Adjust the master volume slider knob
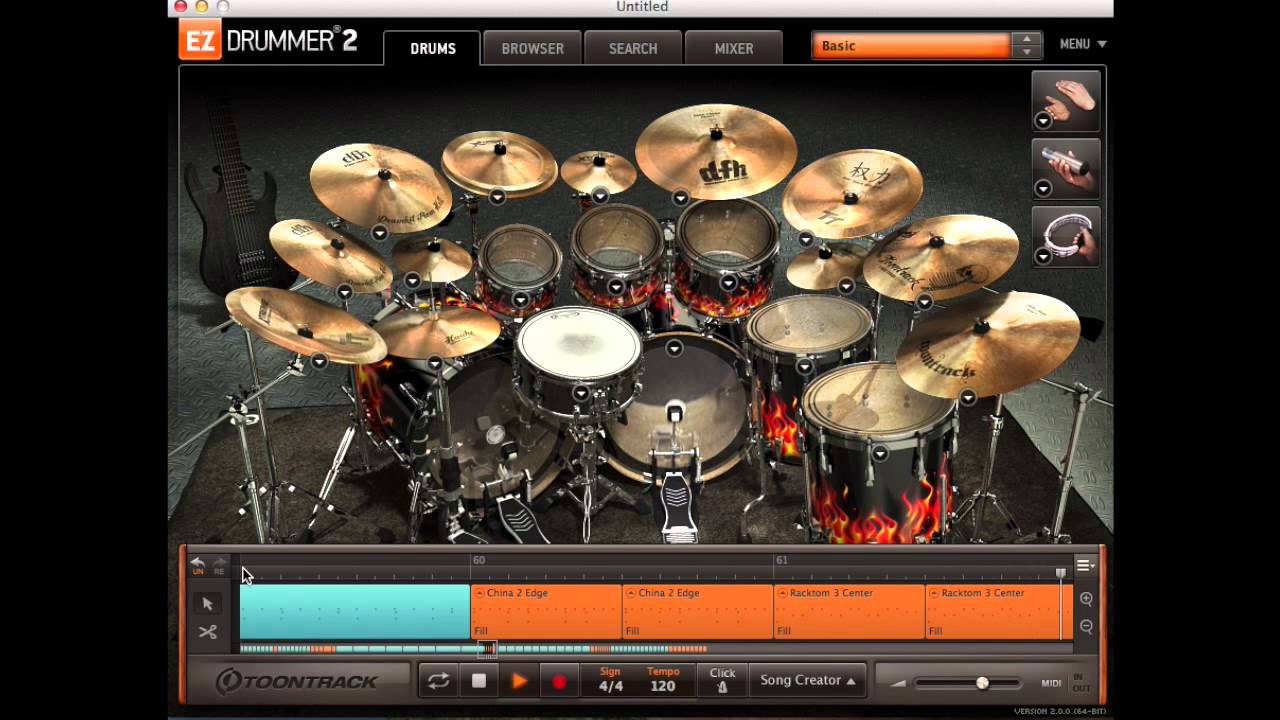 click(x=982, y=683)
